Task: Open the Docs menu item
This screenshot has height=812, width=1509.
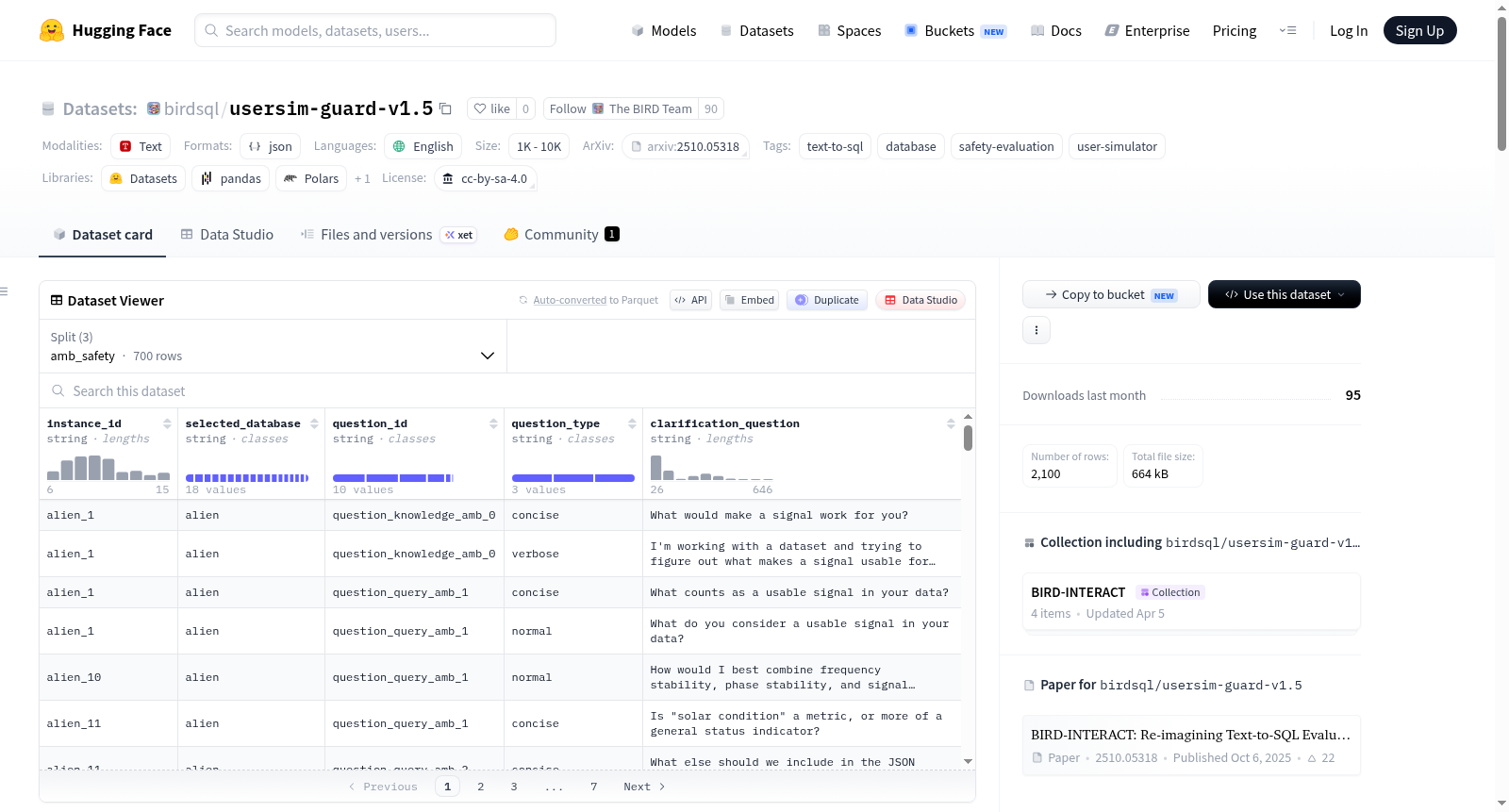Action: pyautogui.click(x=1056, y=30)
